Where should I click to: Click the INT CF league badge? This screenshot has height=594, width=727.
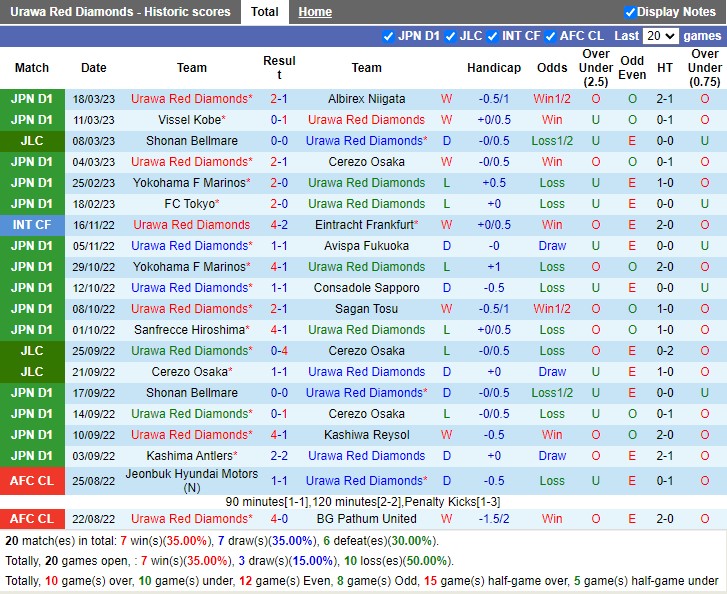pyautogui.click(x=32, y=225)
